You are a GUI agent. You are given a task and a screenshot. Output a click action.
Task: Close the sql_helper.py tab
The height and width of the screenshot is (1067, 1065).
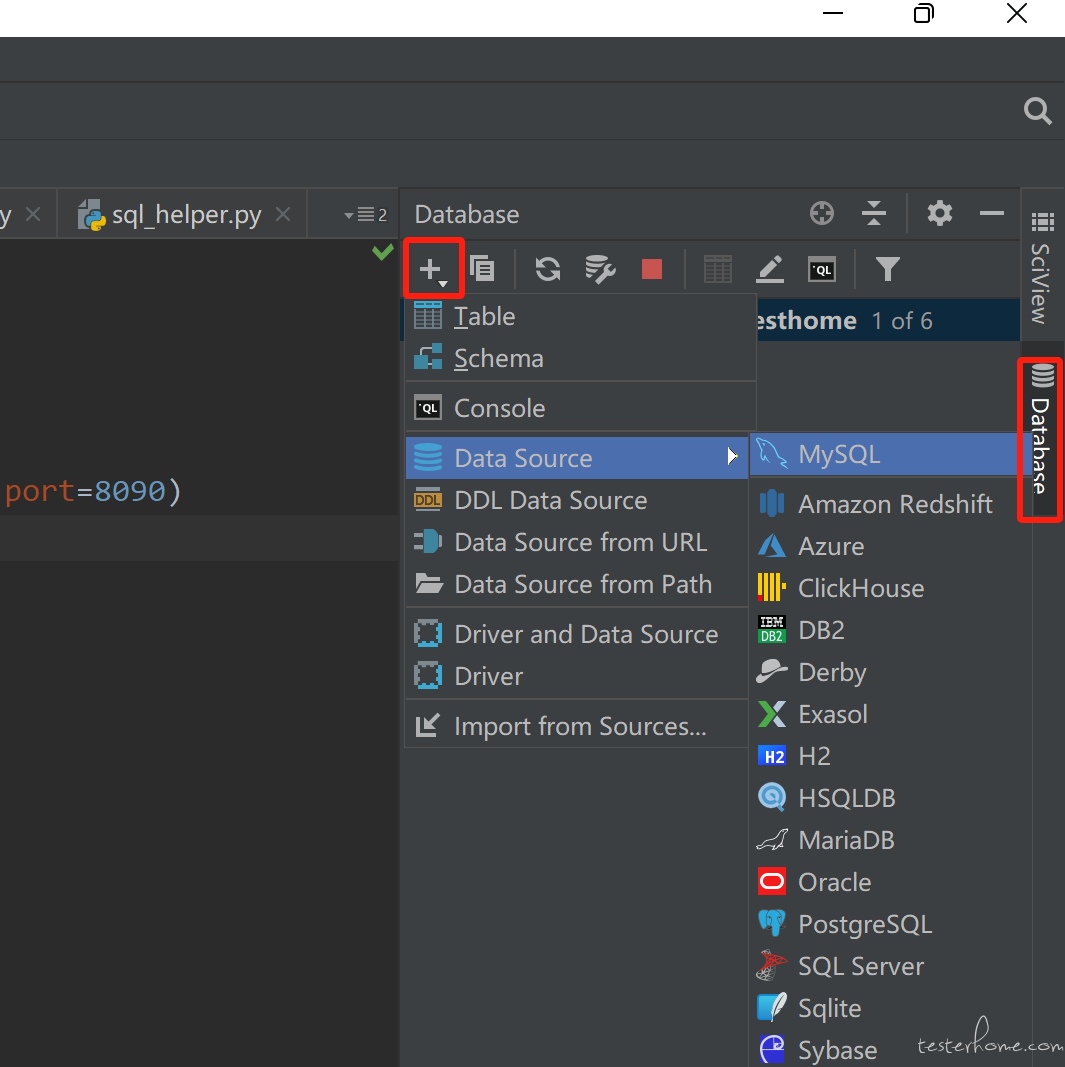pos(283,215)
